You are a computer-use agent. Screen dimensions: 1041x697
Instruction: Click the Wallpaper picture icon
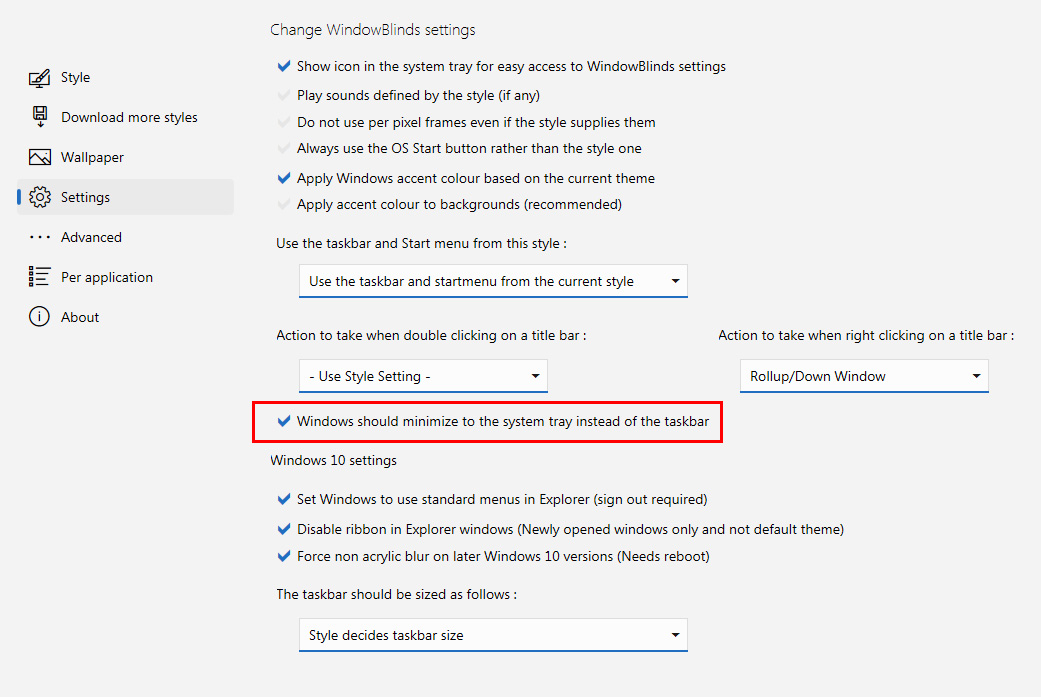40,157
